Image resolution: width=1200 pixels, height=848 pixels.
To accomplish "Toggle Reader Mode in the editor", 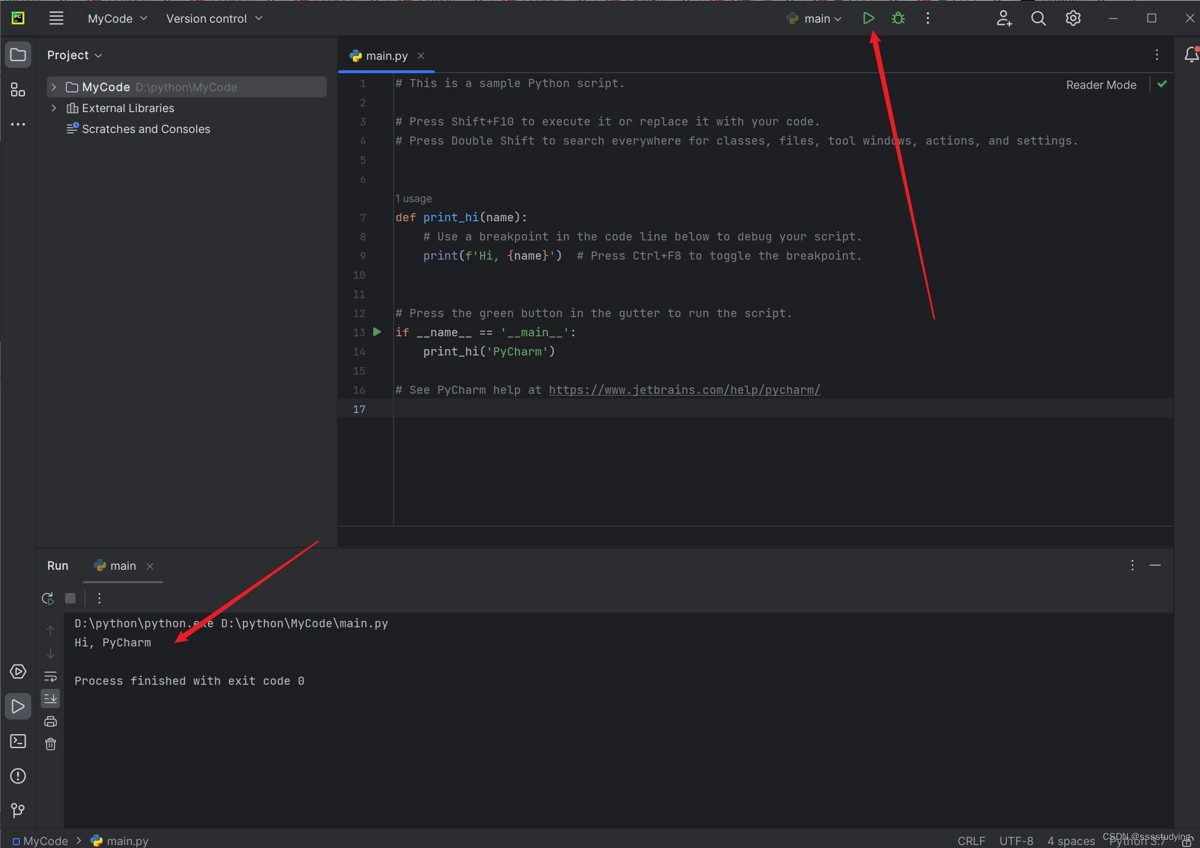I will [x=1100, y=85].
